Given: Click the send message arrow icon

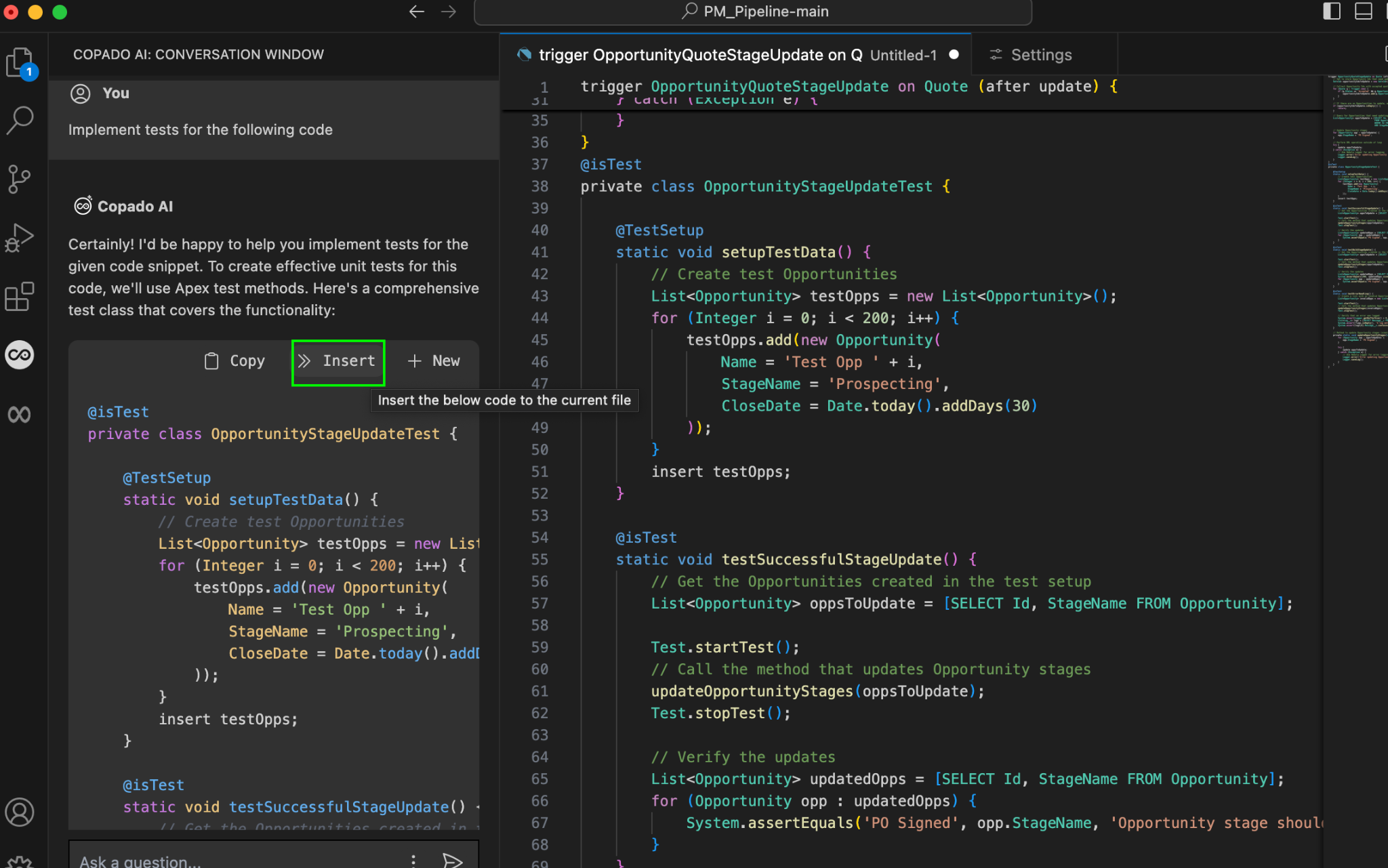Looking at the screenshot, I should coord(452,861).
